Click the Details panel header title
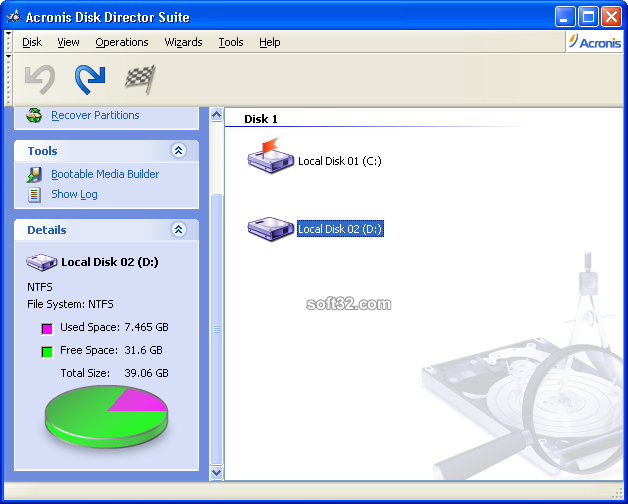 (47, 230)
